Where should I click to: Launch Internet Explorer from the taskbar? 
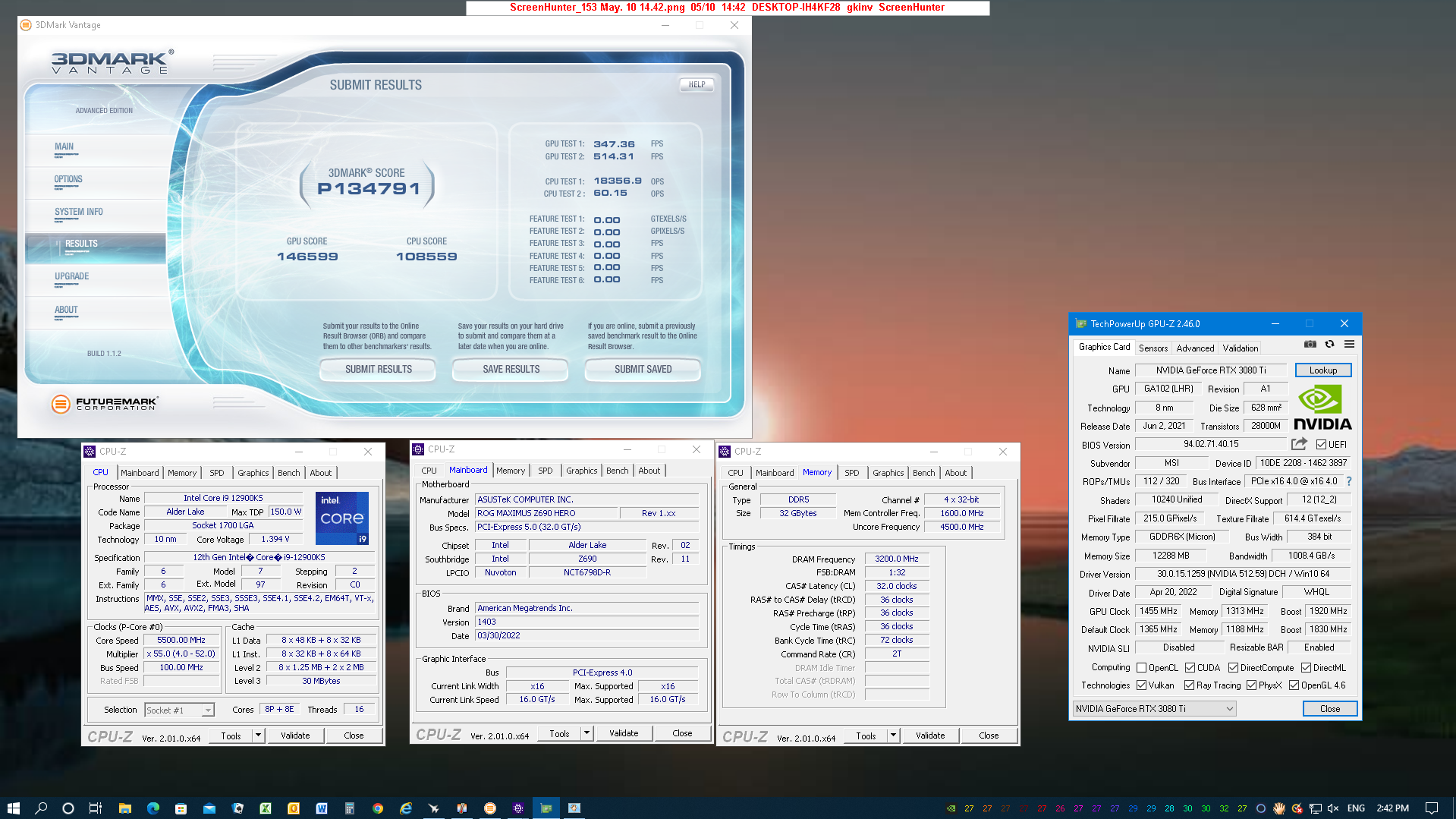point(406,808)
